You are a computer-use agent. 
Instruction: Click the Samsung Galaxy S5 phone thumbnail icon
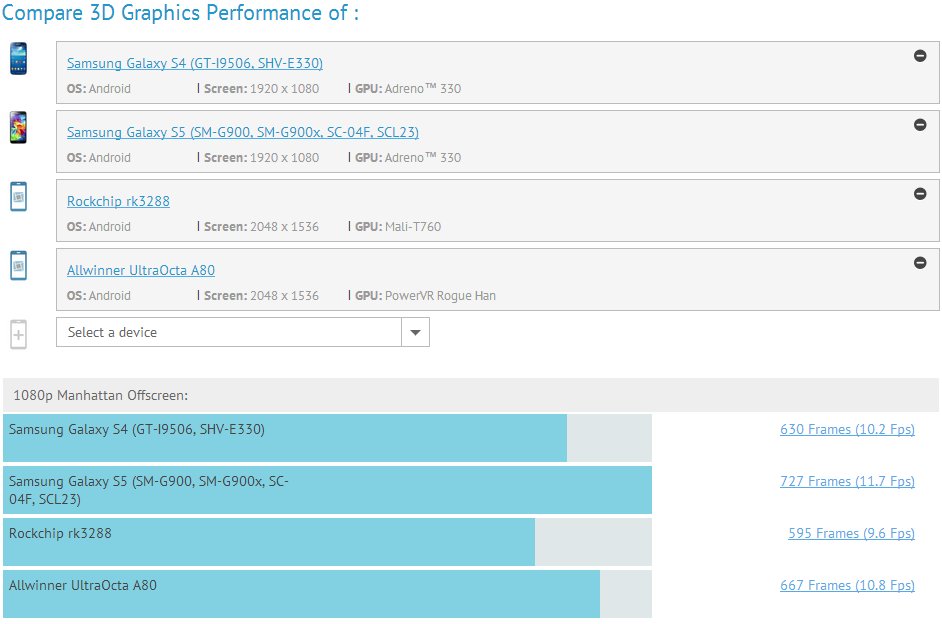coord(18,128)
